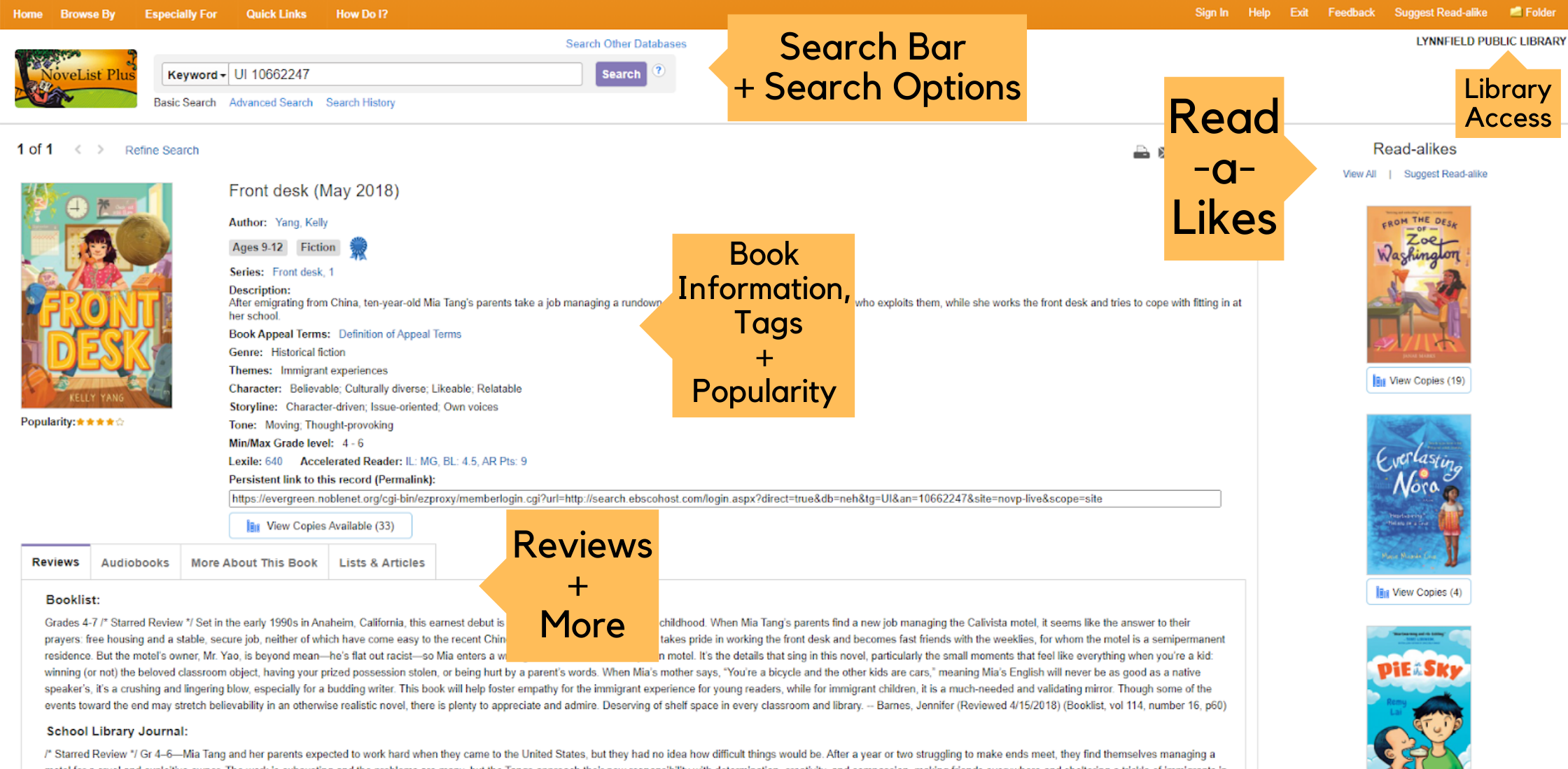Click View All read-alikes link
Screen dimensions: 1568x769
tap(1359, 174)
